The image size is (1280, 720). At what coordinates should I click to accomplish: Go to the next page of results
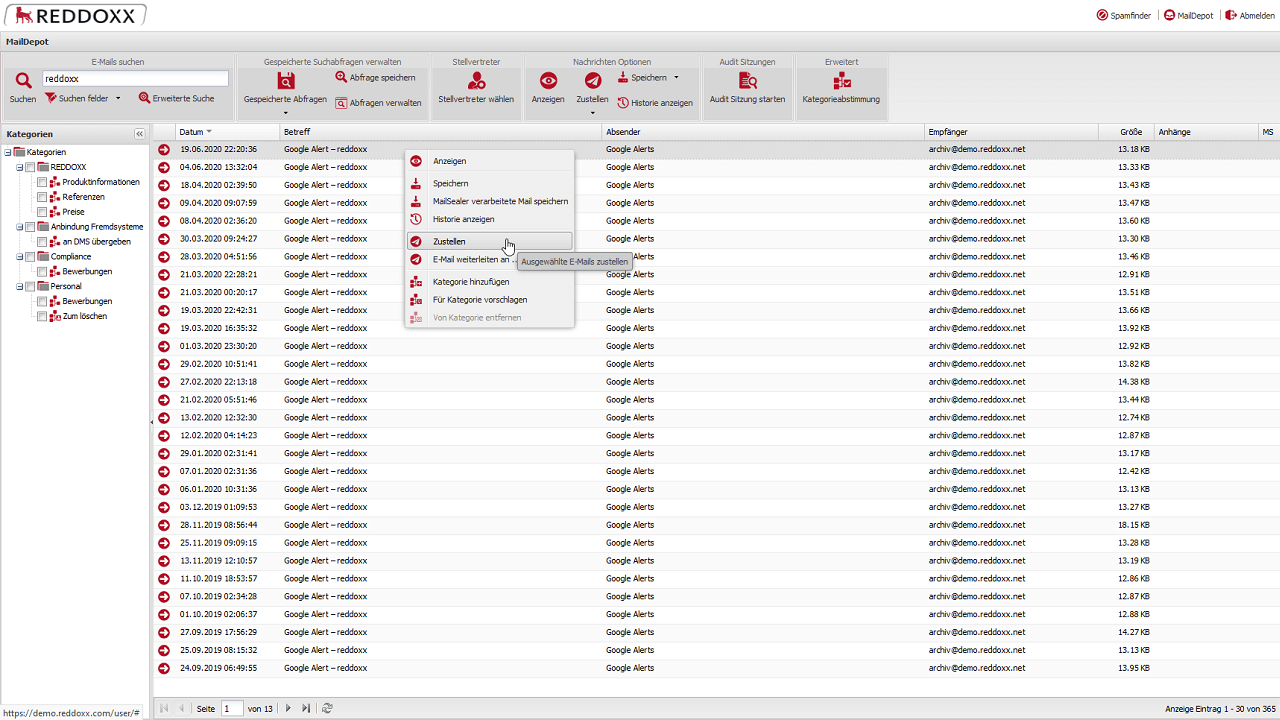[288, 708]
